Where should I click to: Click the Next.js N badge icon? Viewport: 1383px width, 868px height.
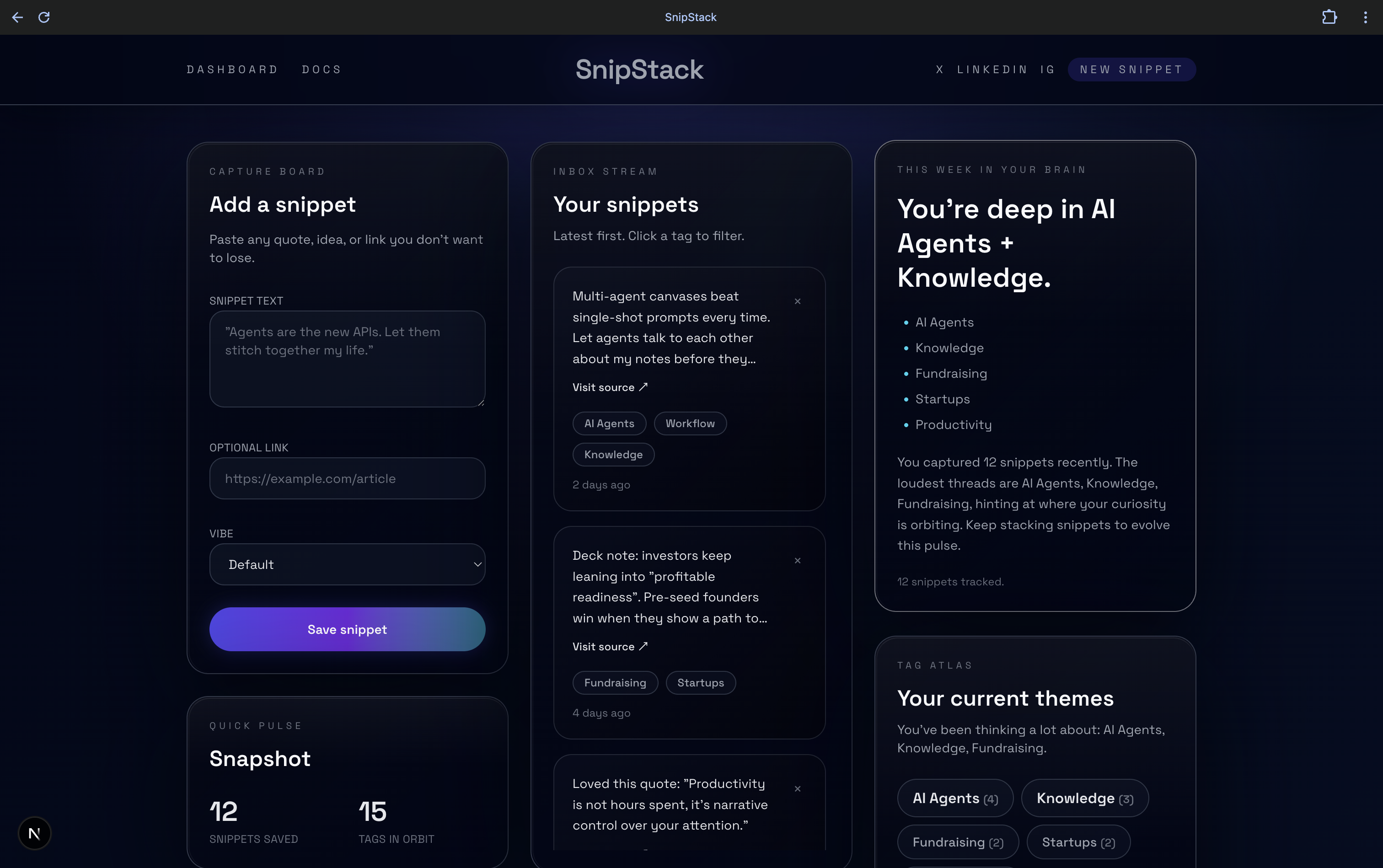34,833
